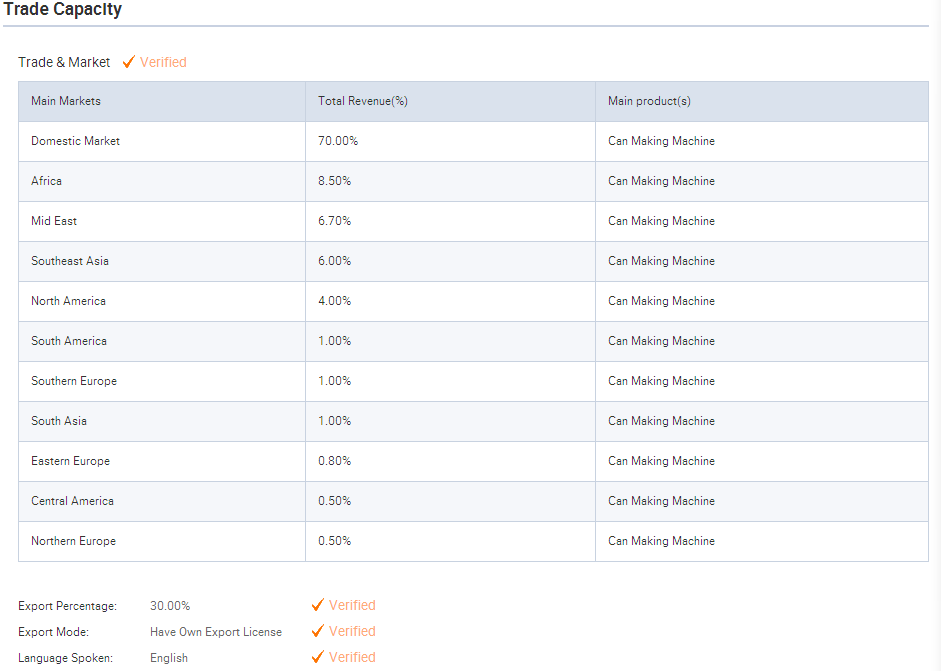Click the Trade & Market verified checkmark icon
The image size is (941, 671).
[128, 62]
